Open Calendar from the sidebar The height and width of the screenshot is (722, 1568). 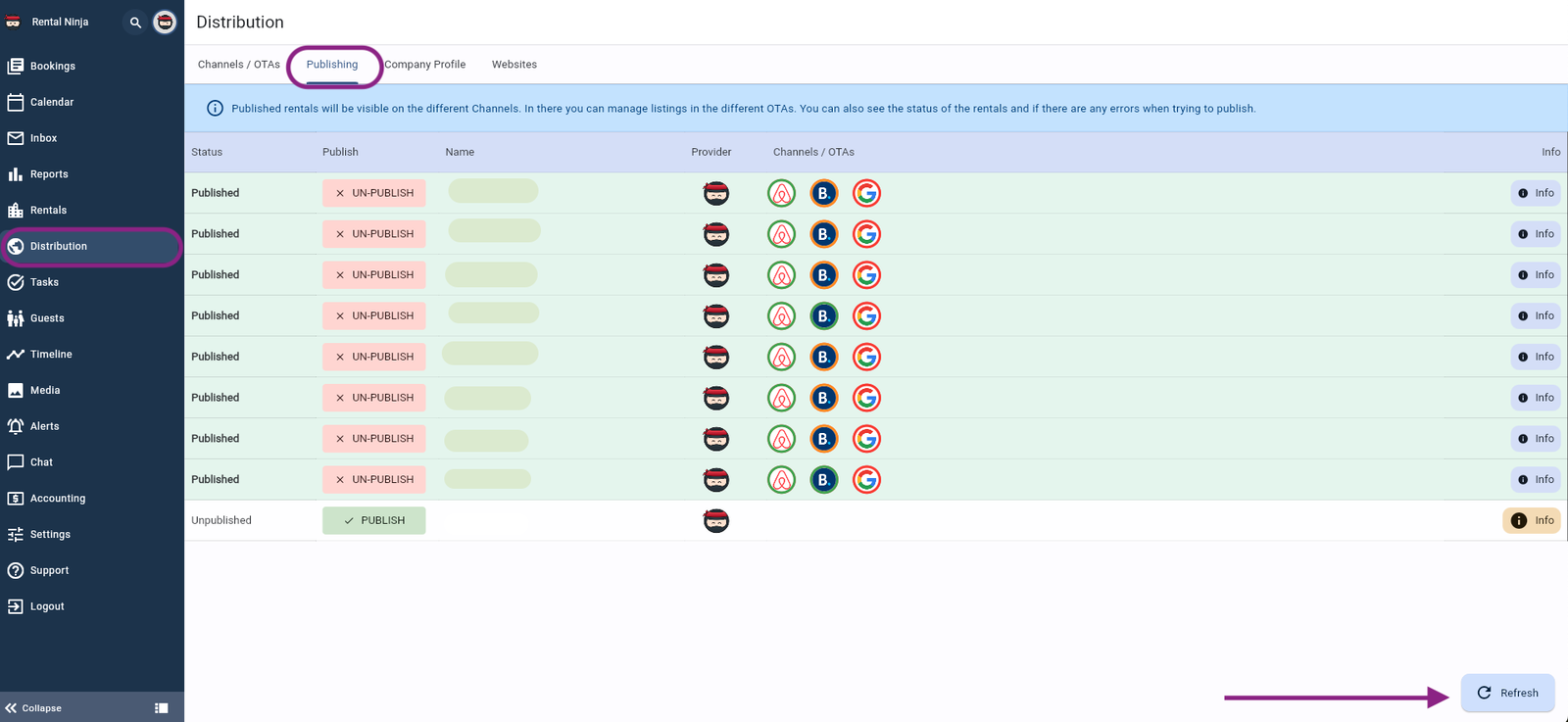pos(51,102)
